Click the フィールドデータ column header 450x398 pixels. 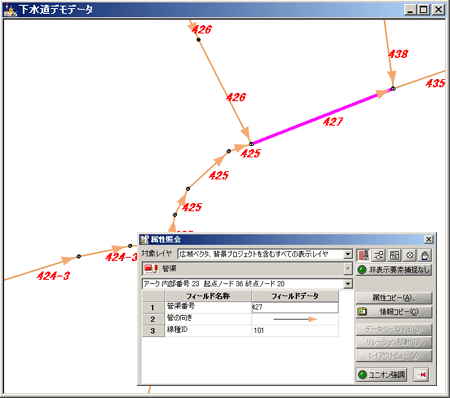(x=295, y=296)
